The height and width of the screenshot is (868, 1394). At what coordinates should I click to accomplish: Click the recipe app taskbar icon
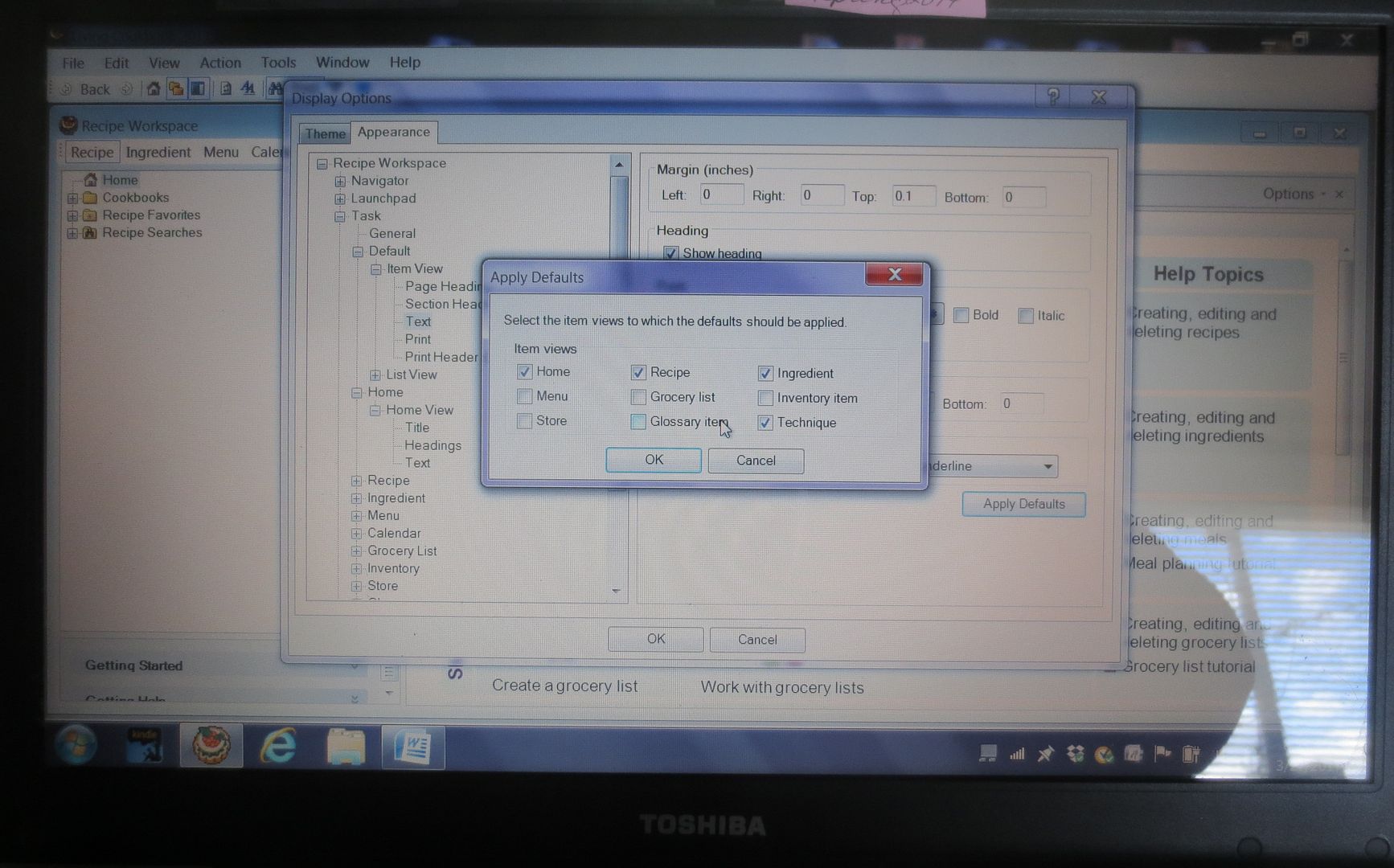(x=211, y=745)
